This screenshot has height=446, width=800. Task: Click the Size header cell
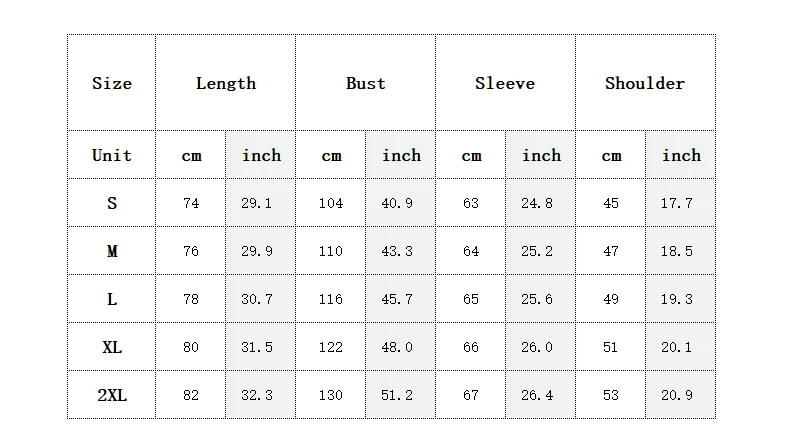[112, 83]
